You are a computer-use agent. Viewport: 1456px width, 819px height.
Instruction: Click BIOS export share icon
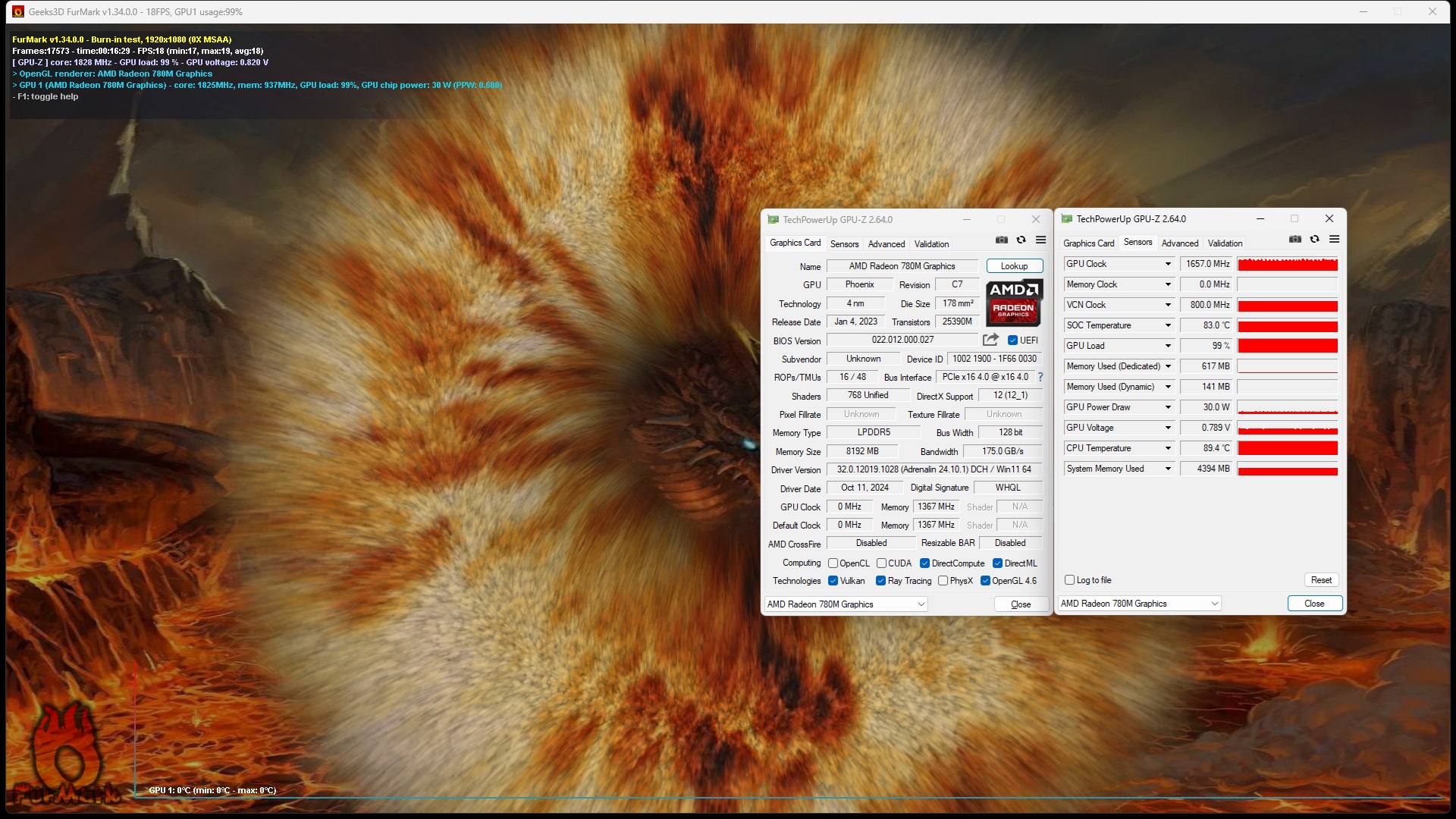tap(990, 340)
